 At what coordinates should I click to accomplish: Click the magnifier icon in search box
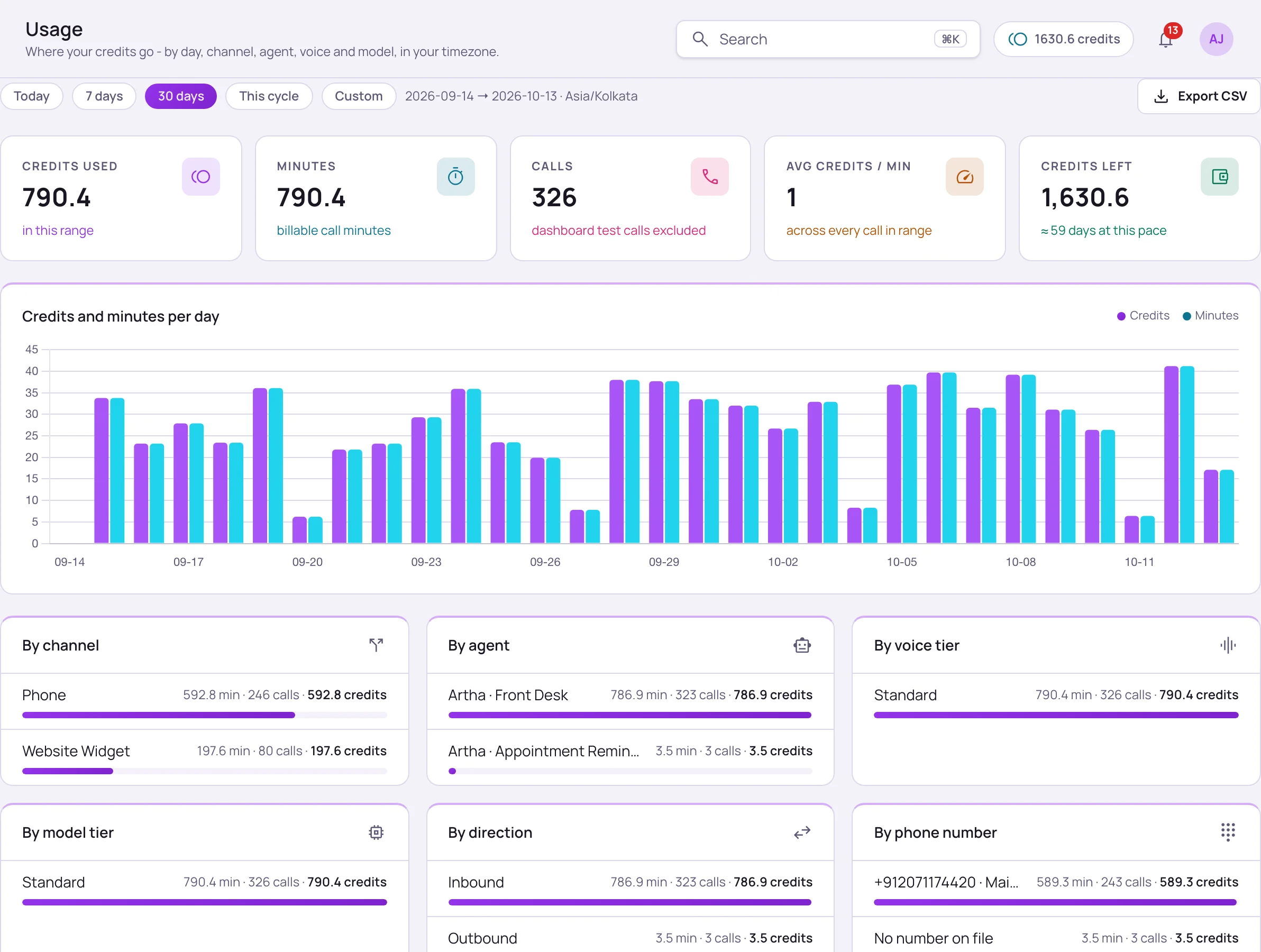700,39
